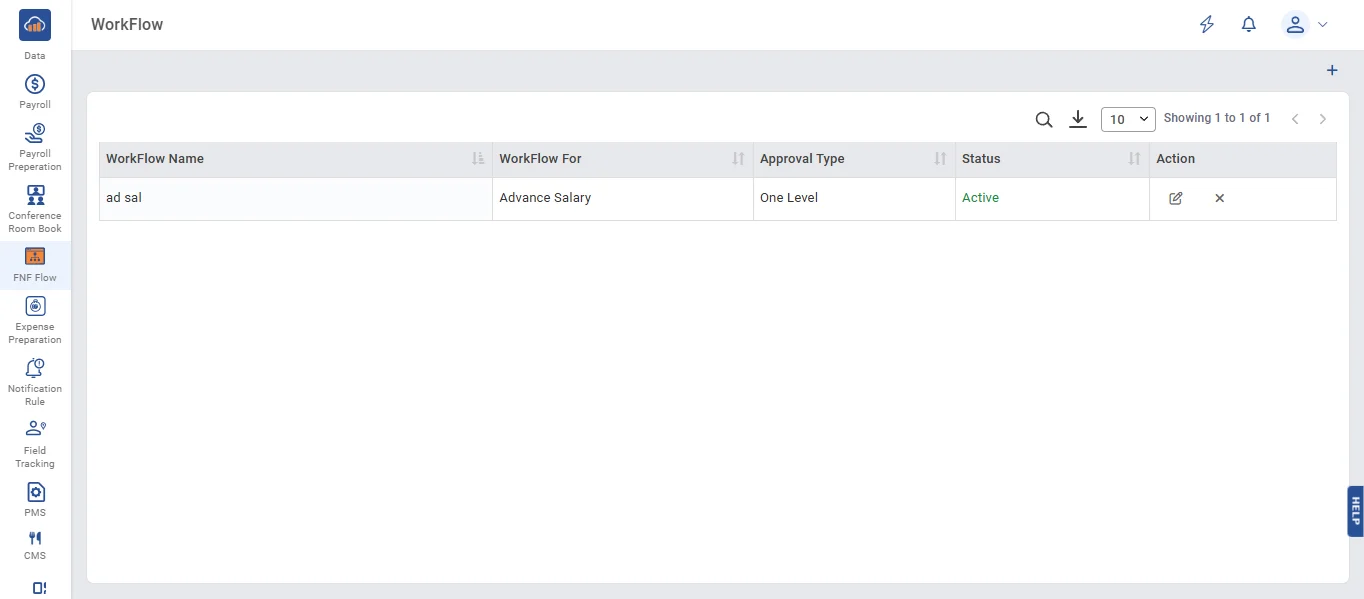Open Expense Preparation in sidebar
Image resolution: width=1364 pixels, height=599 pixels.
point(35,320)
